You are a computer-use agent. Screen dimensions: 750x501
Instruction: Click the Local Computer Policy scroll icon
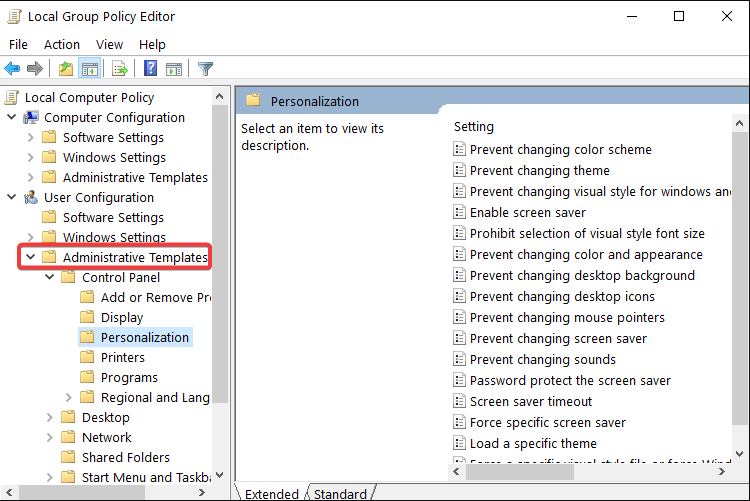point(12,97)
